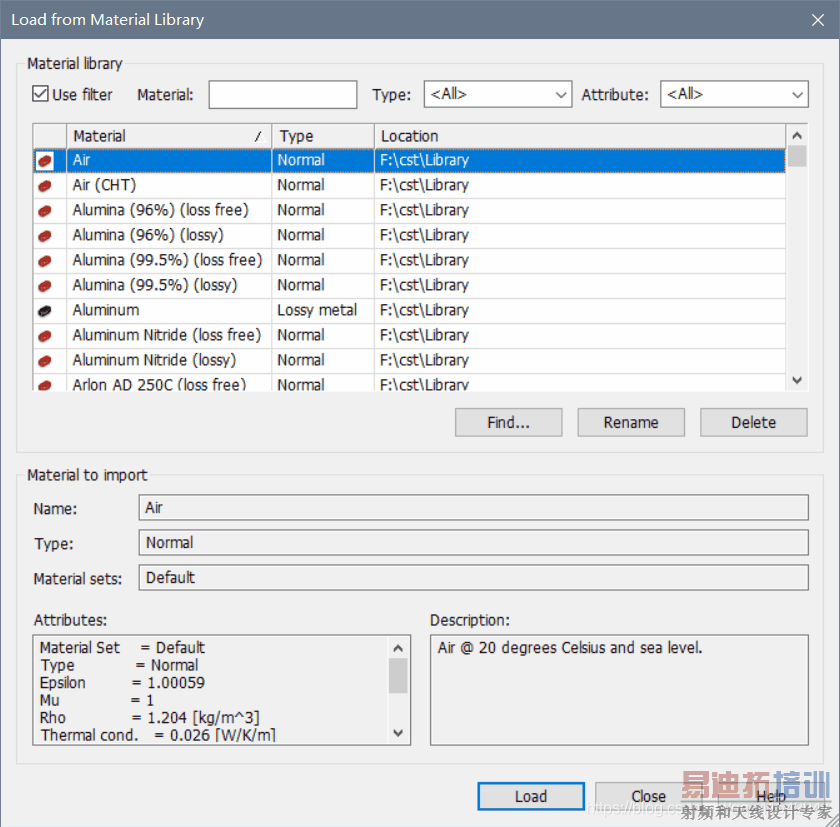Viewport: 840px width, 827px height.
Task: Sort by the Type column header
Action: 323,136
